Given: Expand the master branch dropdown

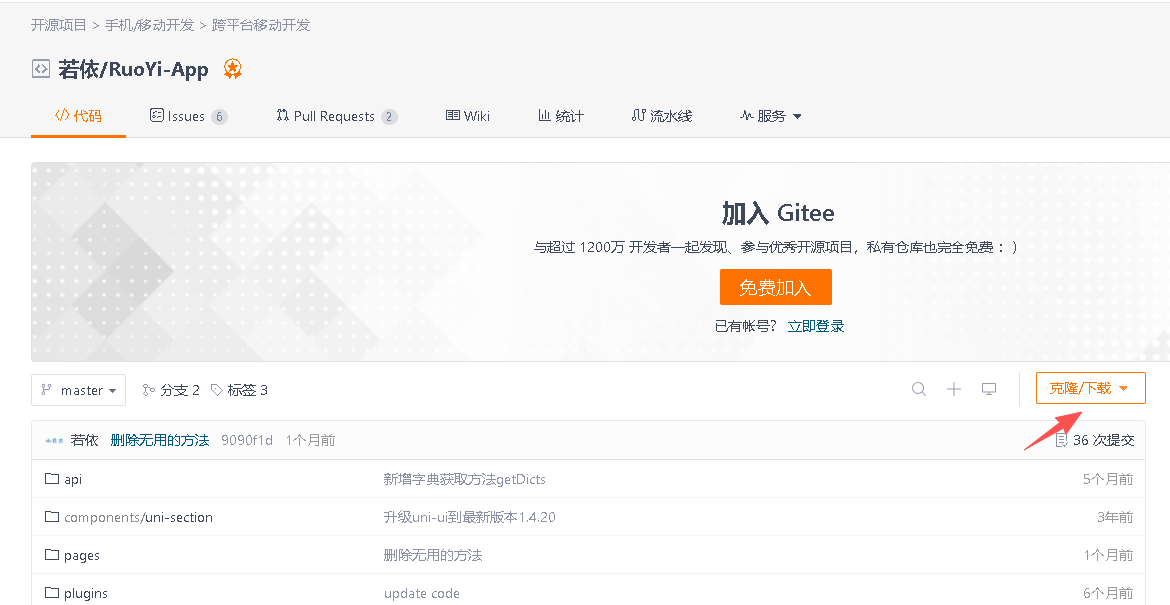Looking at the screenshot, I should pos(79,390).
